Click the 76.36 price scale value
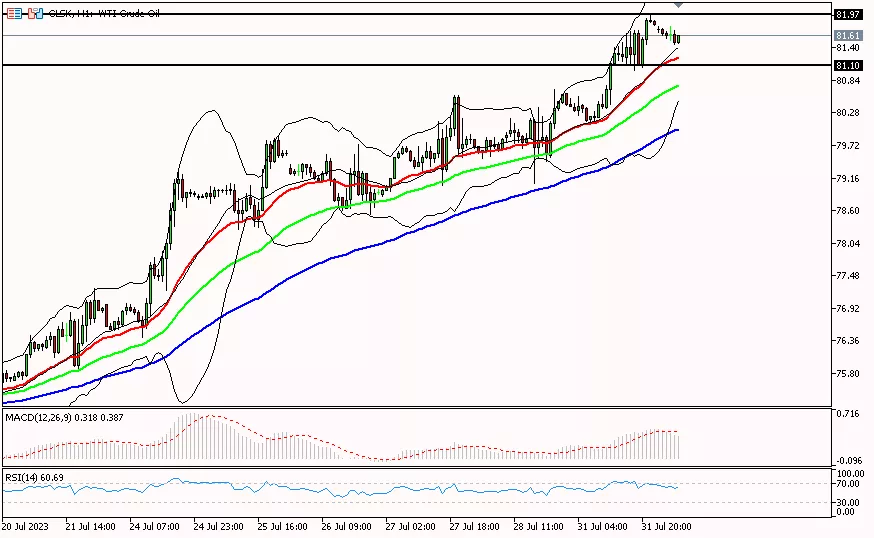The image size is (874, 538). (x=848, y=341)
